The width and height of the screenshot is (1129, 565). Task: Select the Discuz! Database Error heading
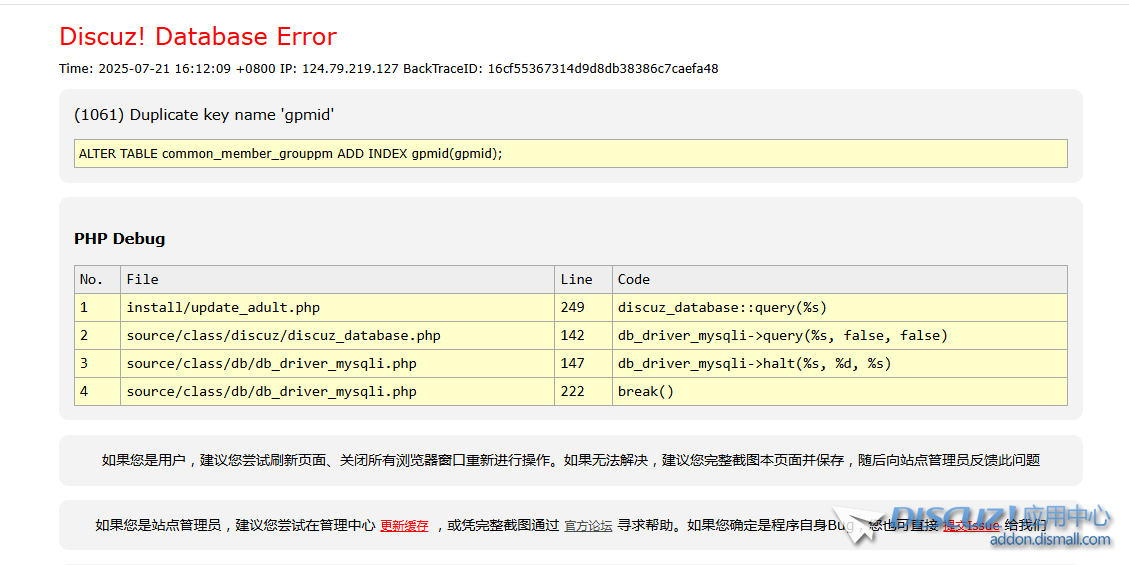[198, 36]
